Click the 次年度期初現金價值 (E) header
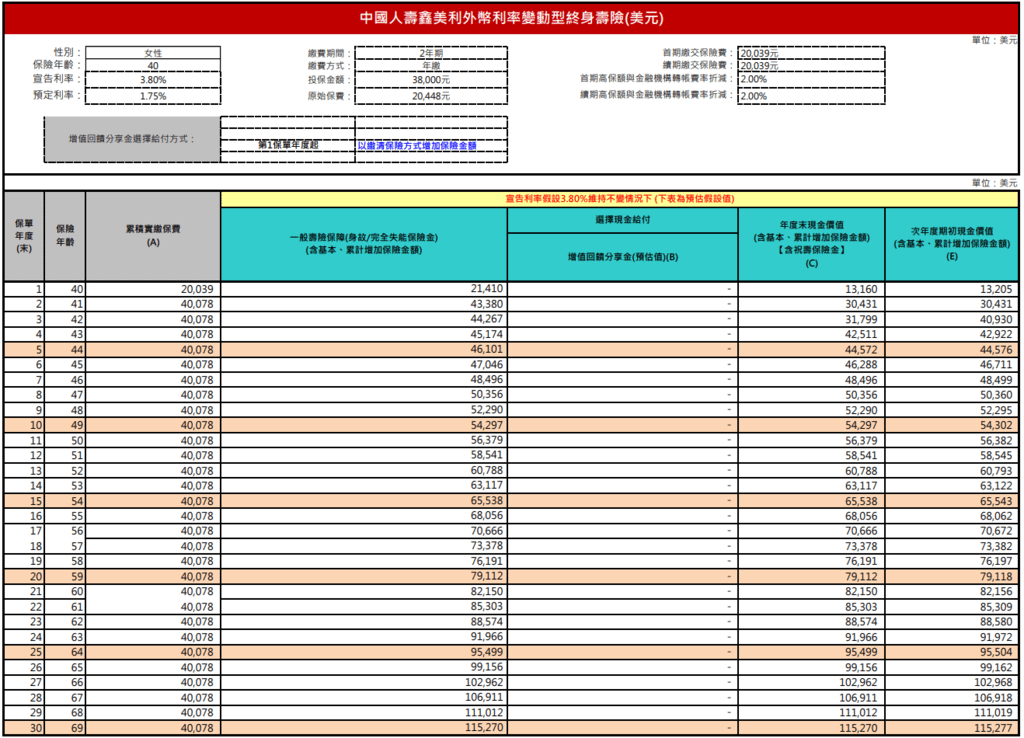 click(952, 244)
